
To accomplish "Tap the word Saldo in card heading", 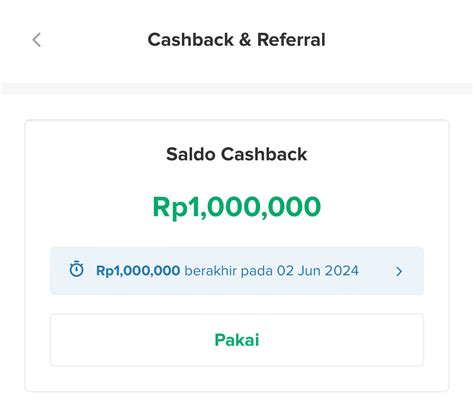I will coord(191,154).
